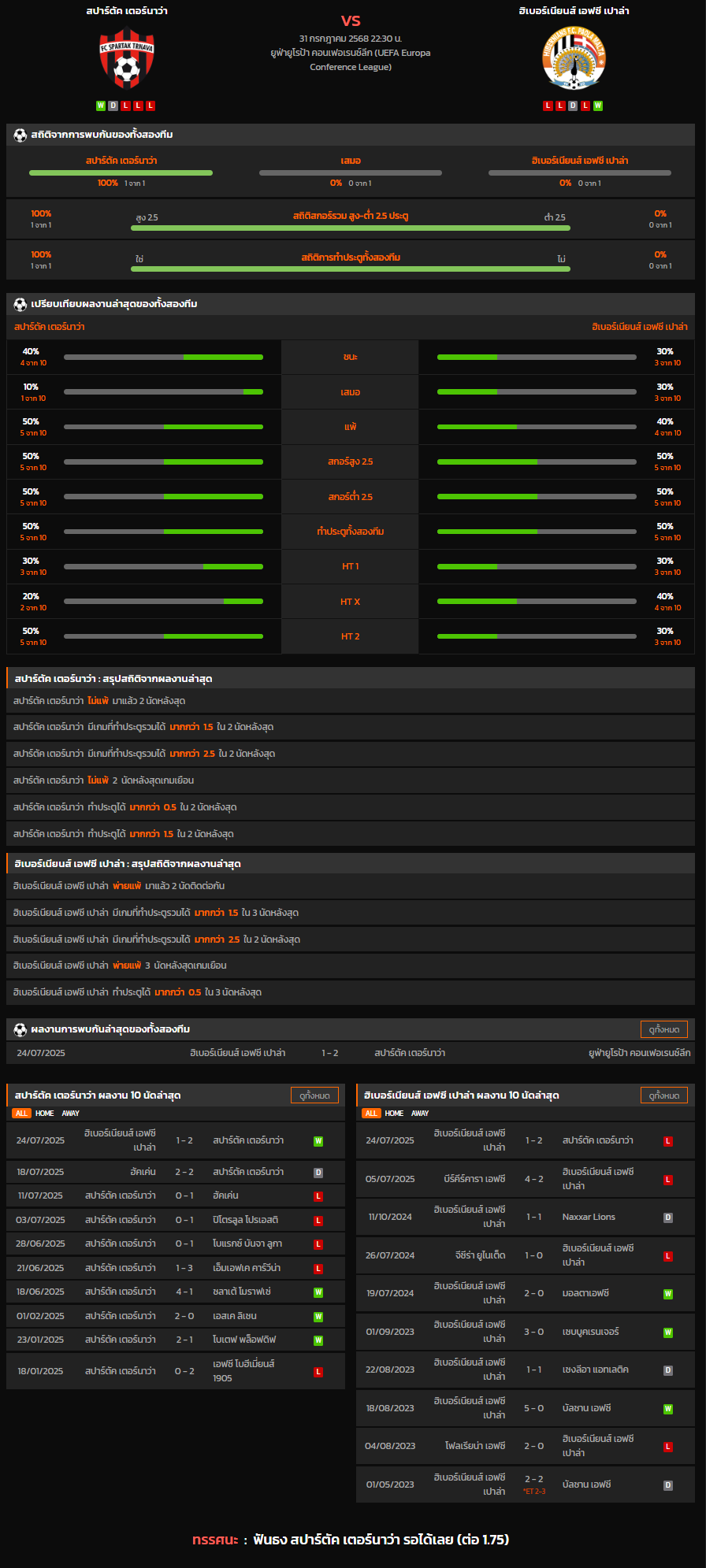Image resolution: width=706 pixels, height=1568 pixels.
Task: Click the Spartak Trnava club crest
Action: (x=126, y=59)
